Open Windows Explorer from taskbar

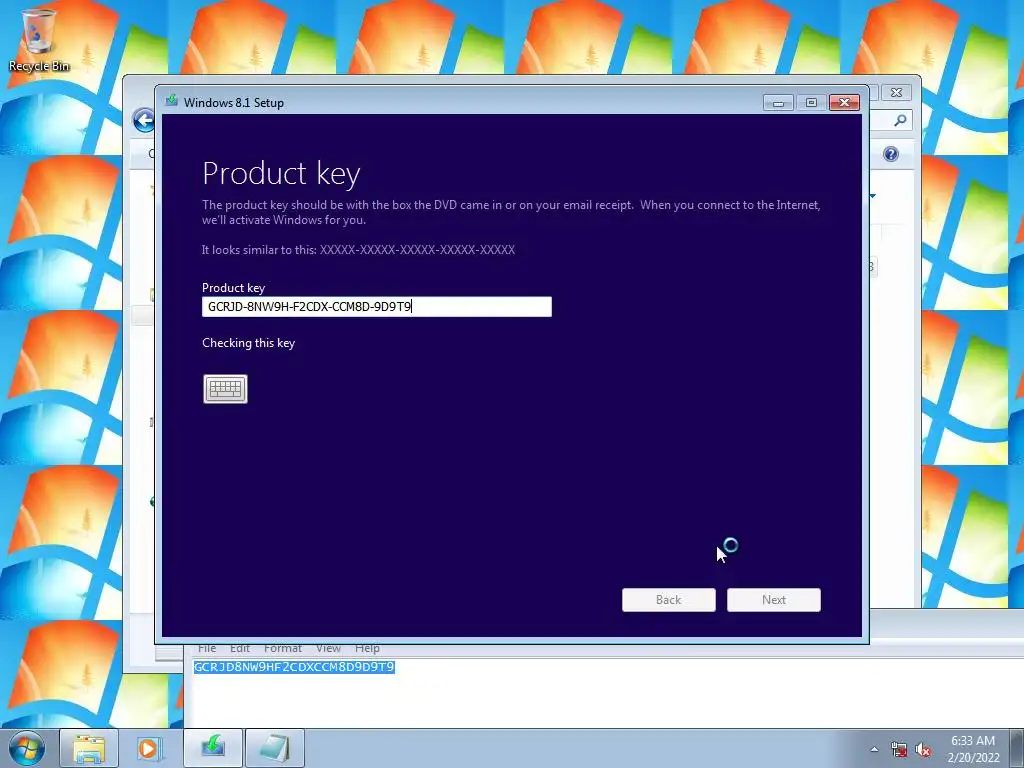pos(89,748)
